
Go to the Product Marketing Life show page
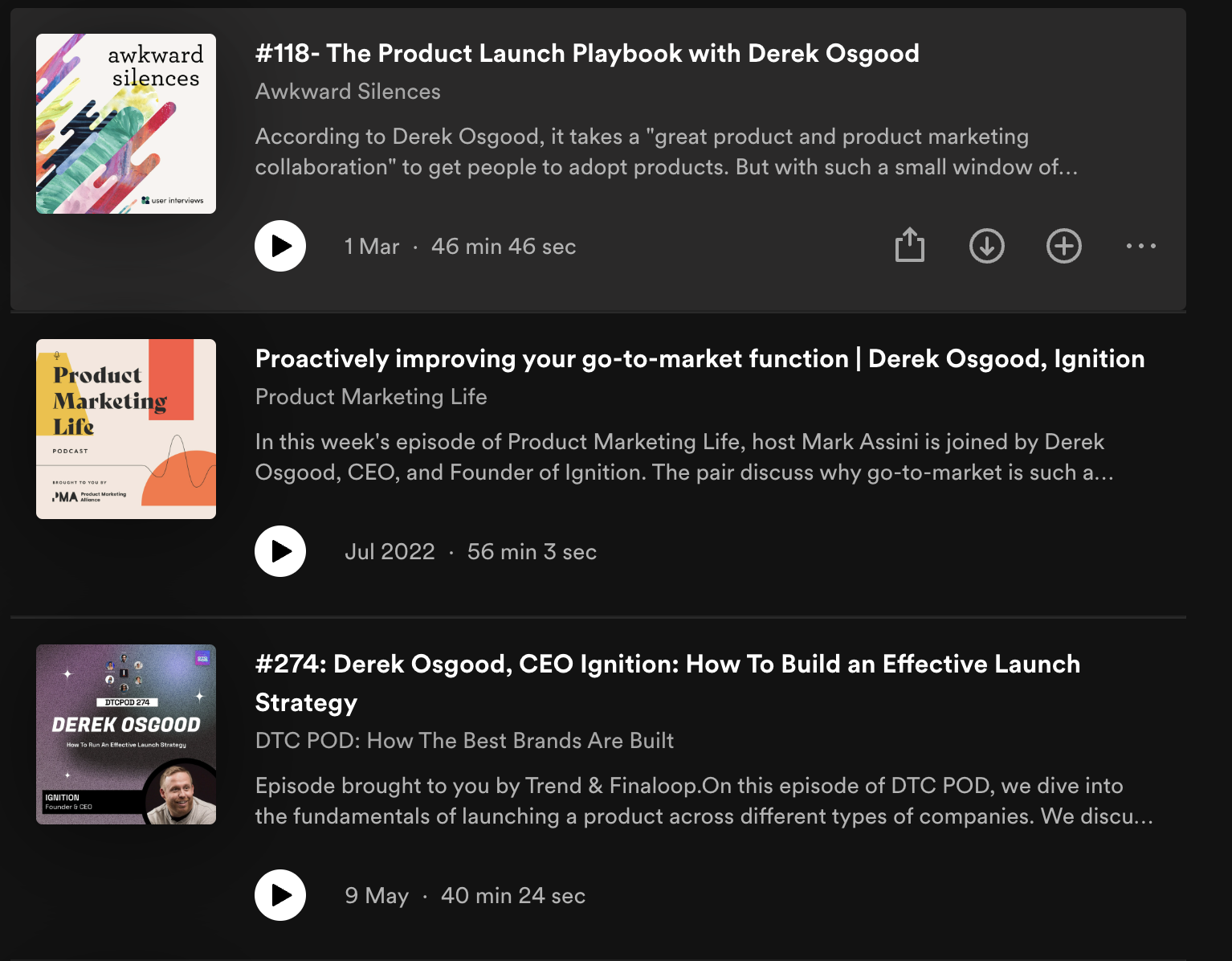click(371, 397)
